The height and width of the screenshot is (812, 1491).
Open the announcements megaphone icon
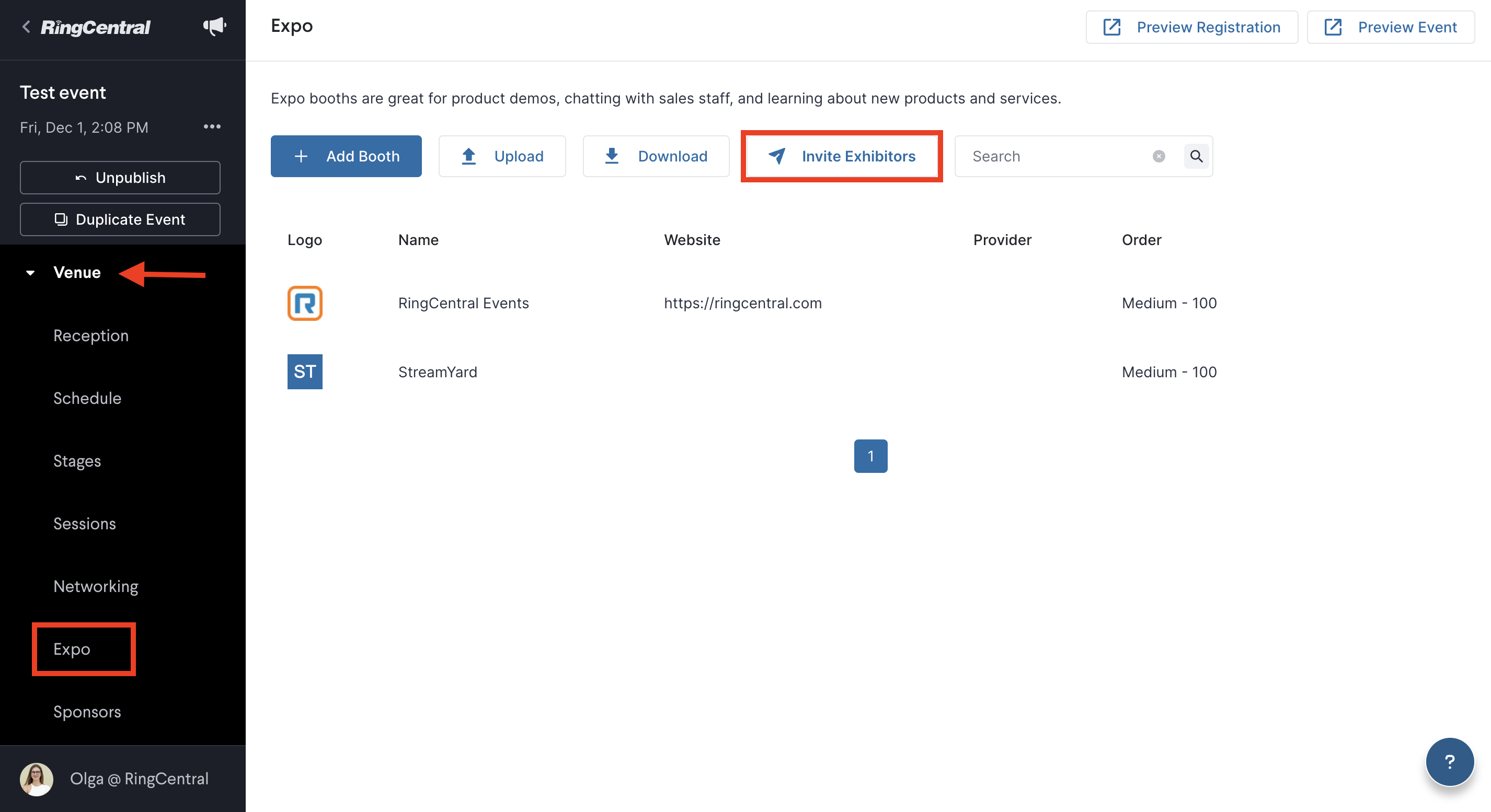(x=214, y=26)
